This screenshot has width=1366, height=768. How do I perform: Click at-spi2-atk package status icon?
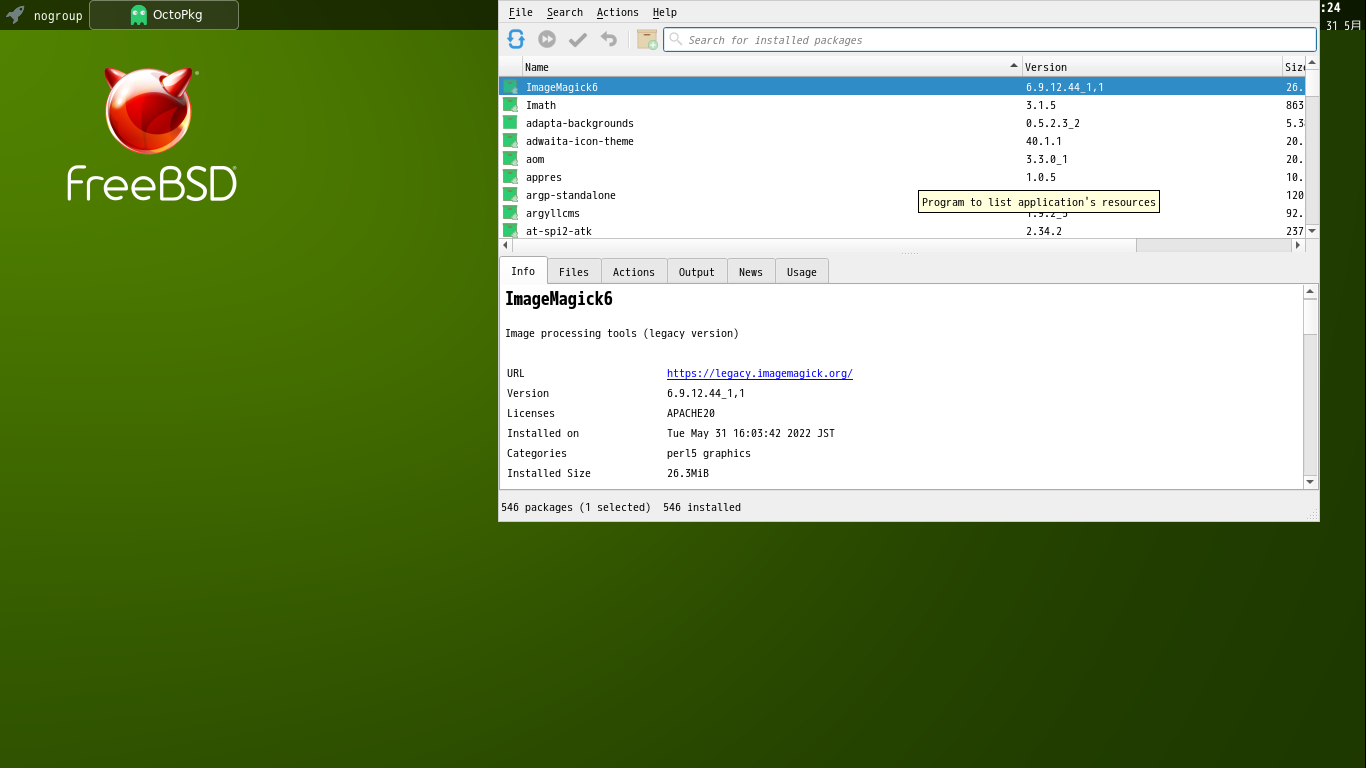tap(510, 230)
